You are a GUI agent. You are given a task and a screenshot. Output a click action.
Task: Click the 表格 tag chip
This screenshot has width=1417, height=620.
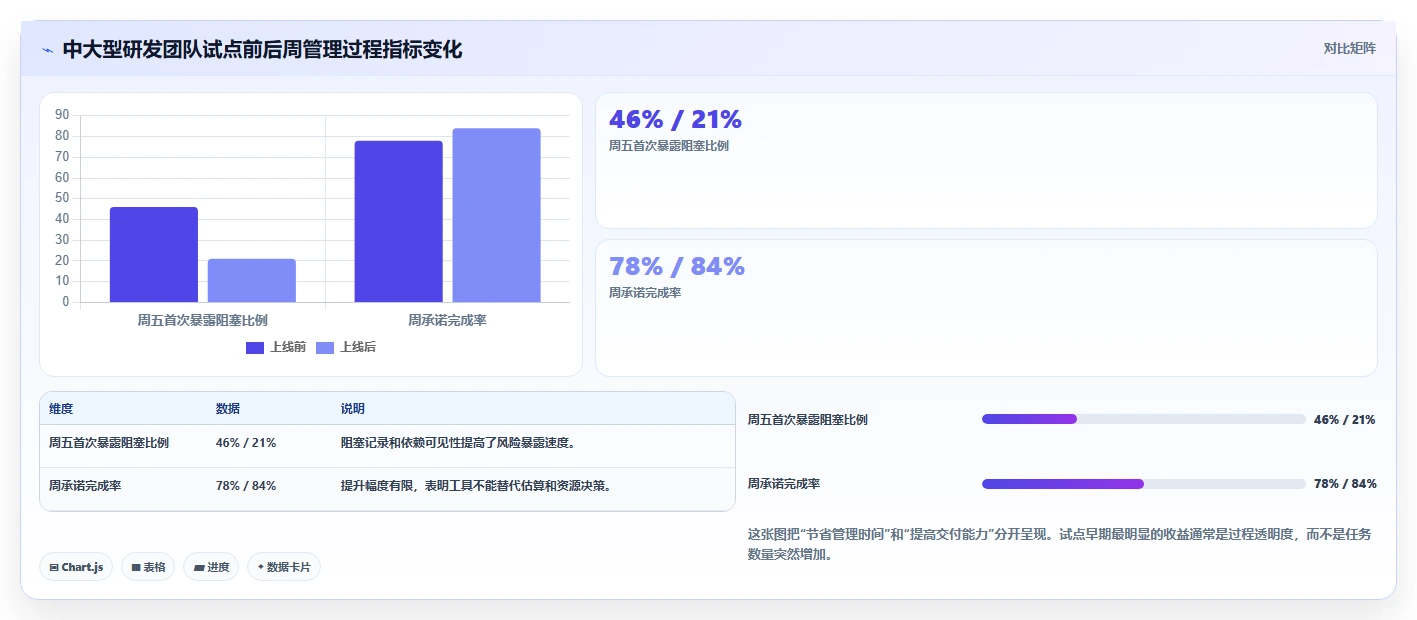(148, 567)
